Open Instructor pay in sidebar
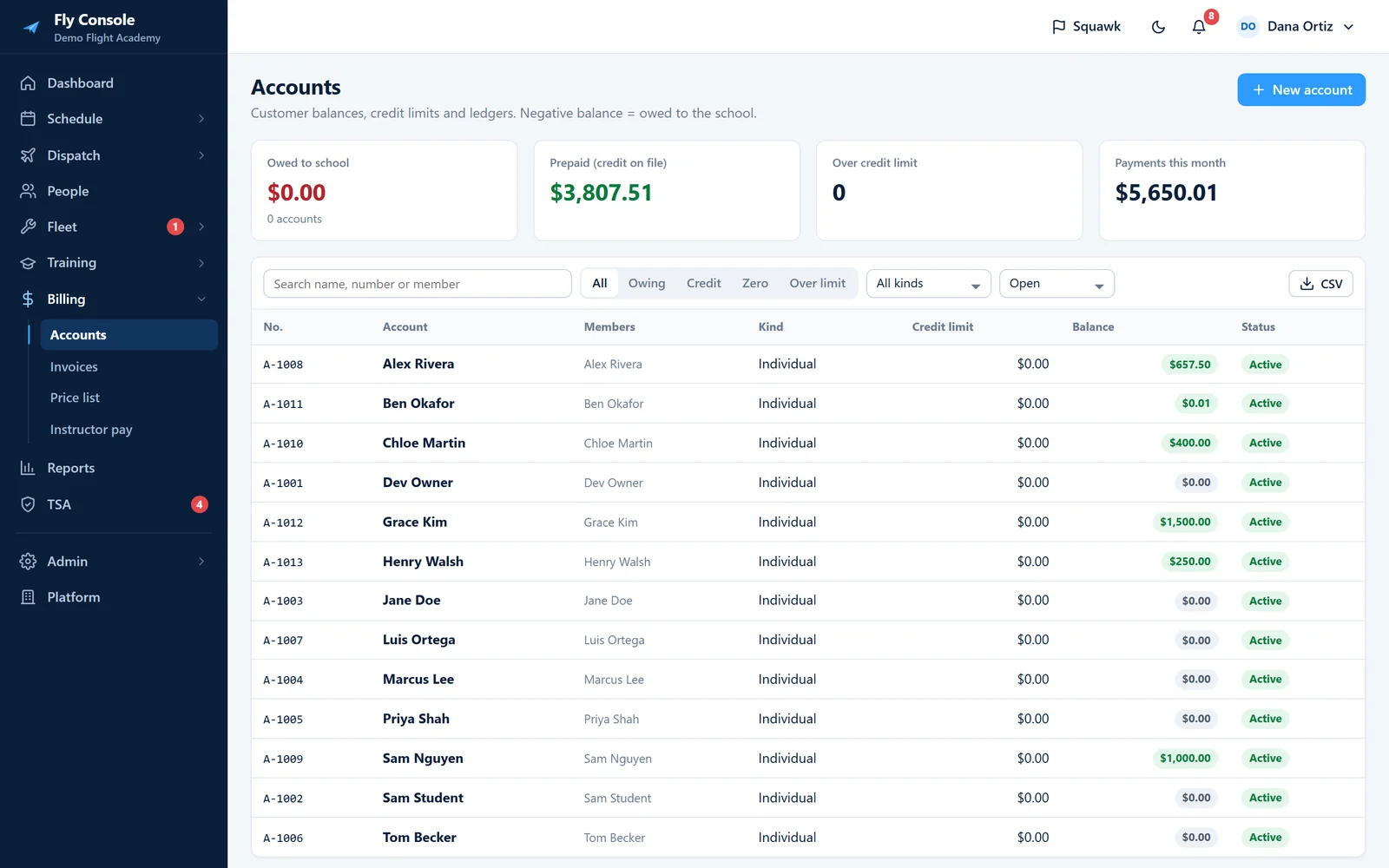 click(x=91, y=430)
